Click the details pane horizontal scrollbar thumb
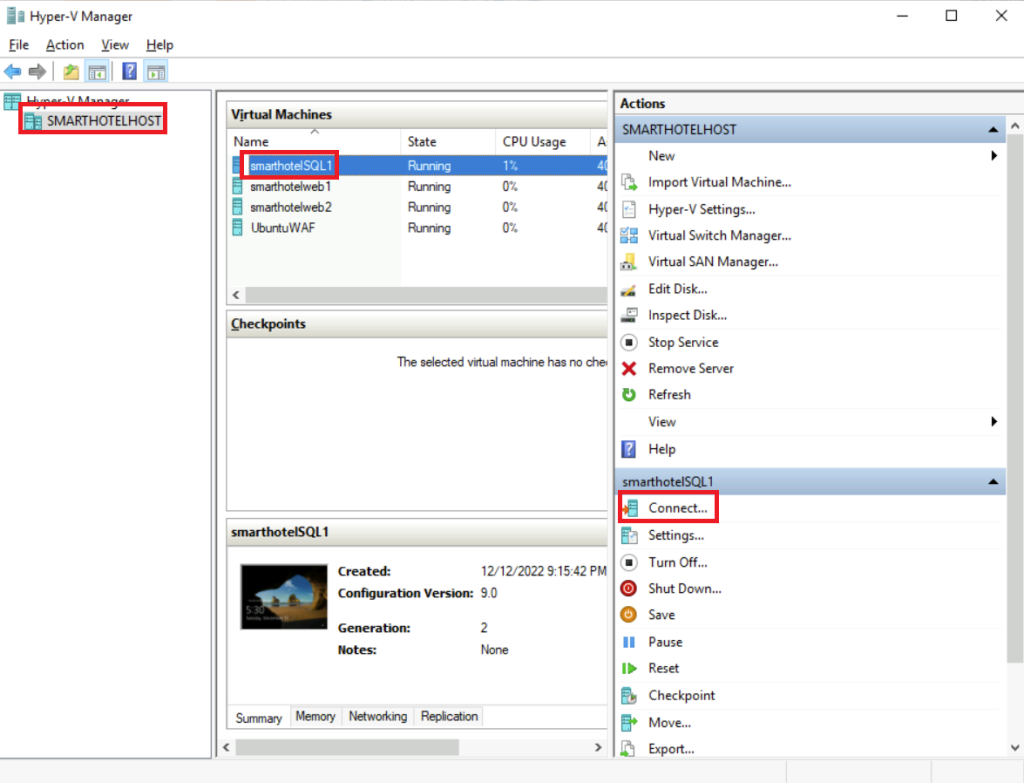The image size is (1024, 783). point(347,747)
